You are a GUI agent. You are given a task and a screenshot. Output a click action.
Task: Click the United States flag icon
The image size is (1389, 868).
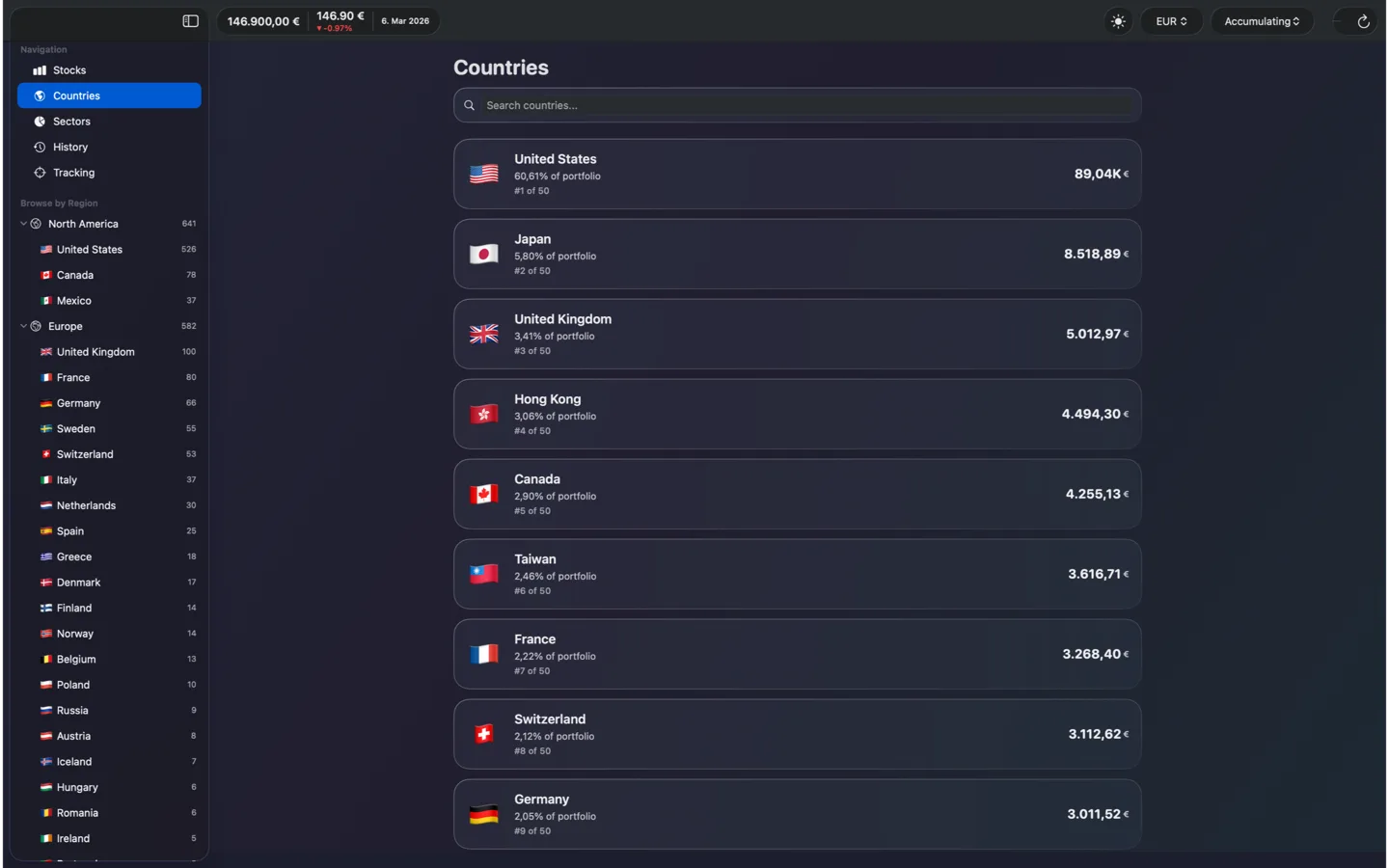coord(483,174)
